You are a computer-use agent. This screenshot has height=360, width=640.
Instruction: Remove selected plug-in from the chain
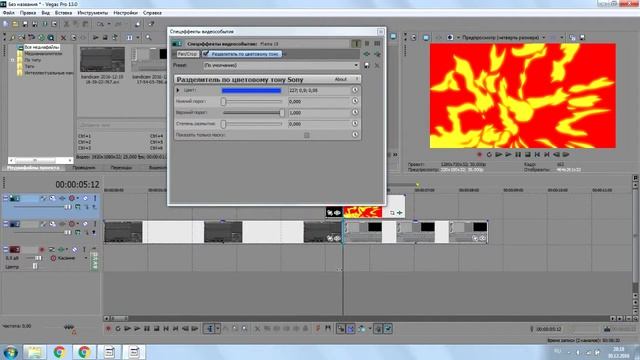point(377,54)
